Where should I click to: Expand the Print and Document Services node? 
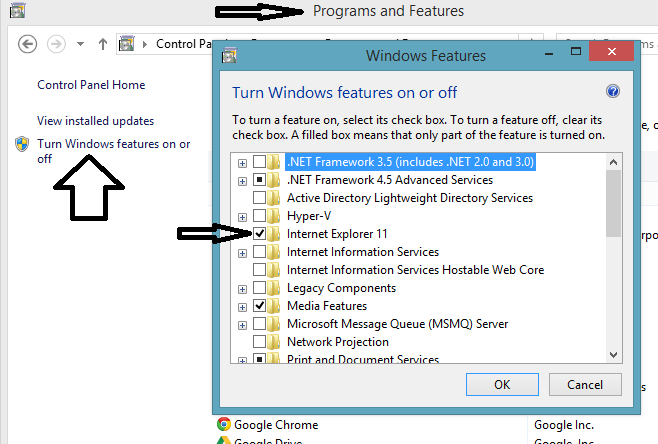point(242,360)
